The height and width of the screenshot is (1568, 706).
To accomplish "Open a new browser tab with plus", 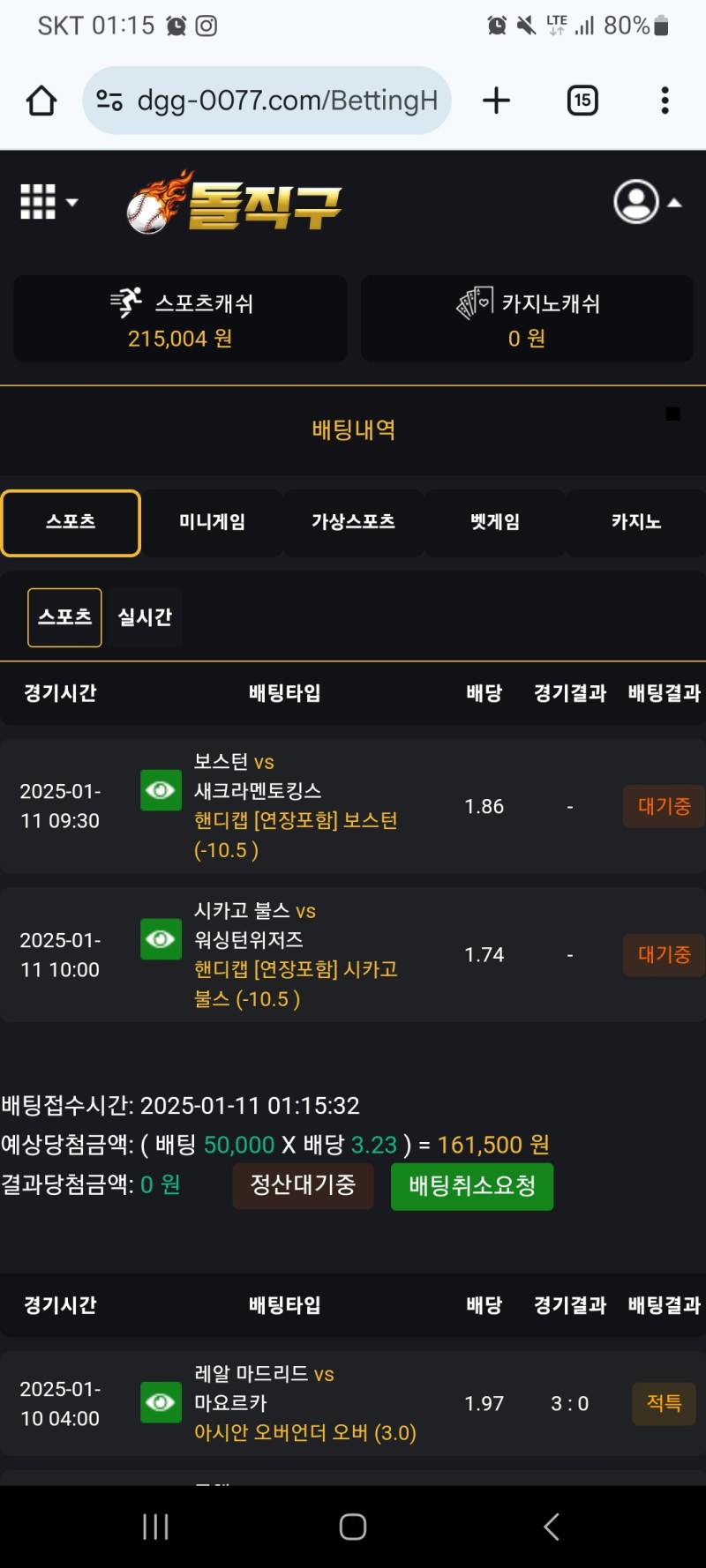I will tap(496, 101).
